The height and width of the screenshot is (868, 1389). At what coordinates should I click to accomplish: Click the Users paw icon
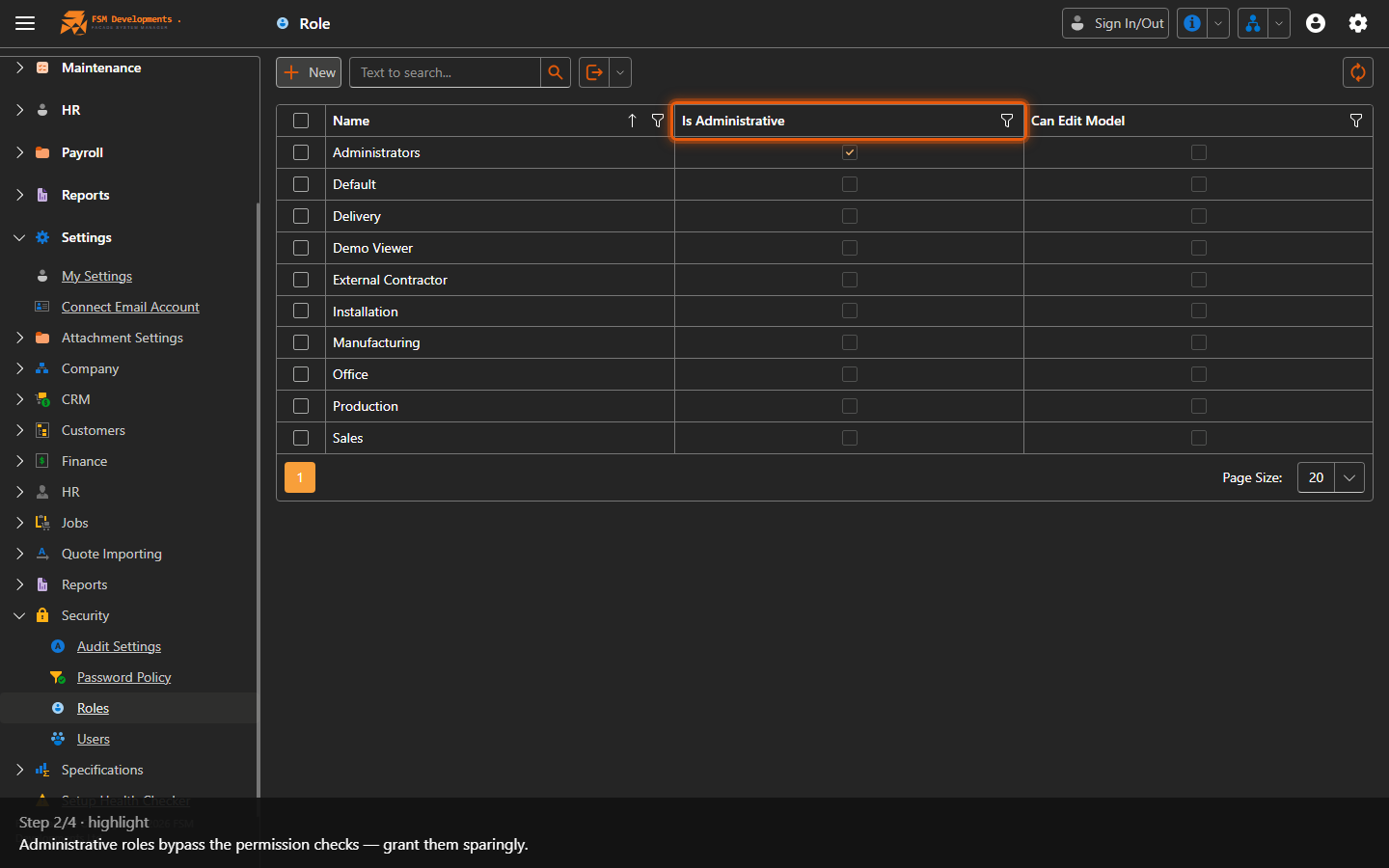pyautogui.click(x=58, y=739)
